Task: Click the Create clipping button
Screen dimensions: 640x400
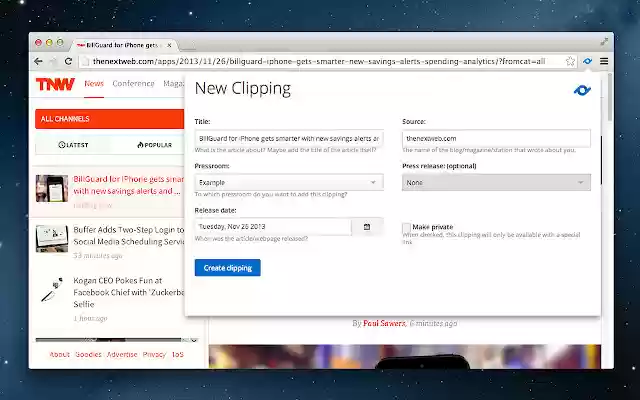Action: pos(227,268)
